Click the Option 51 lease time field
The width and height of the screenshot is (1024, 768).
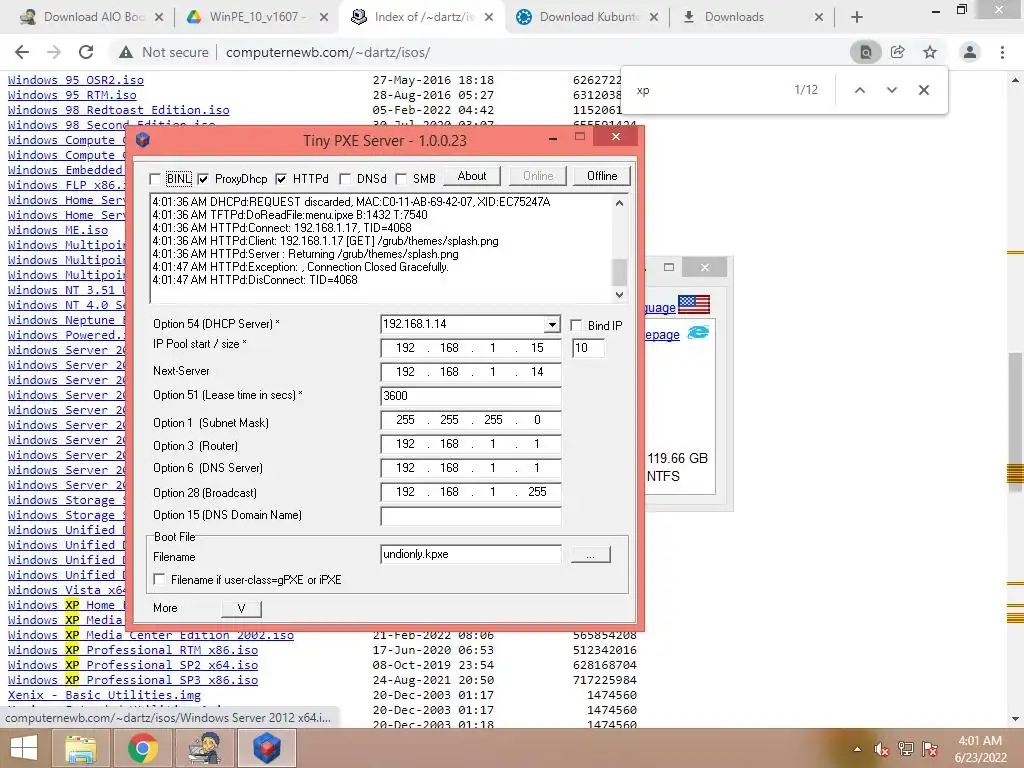470,396
